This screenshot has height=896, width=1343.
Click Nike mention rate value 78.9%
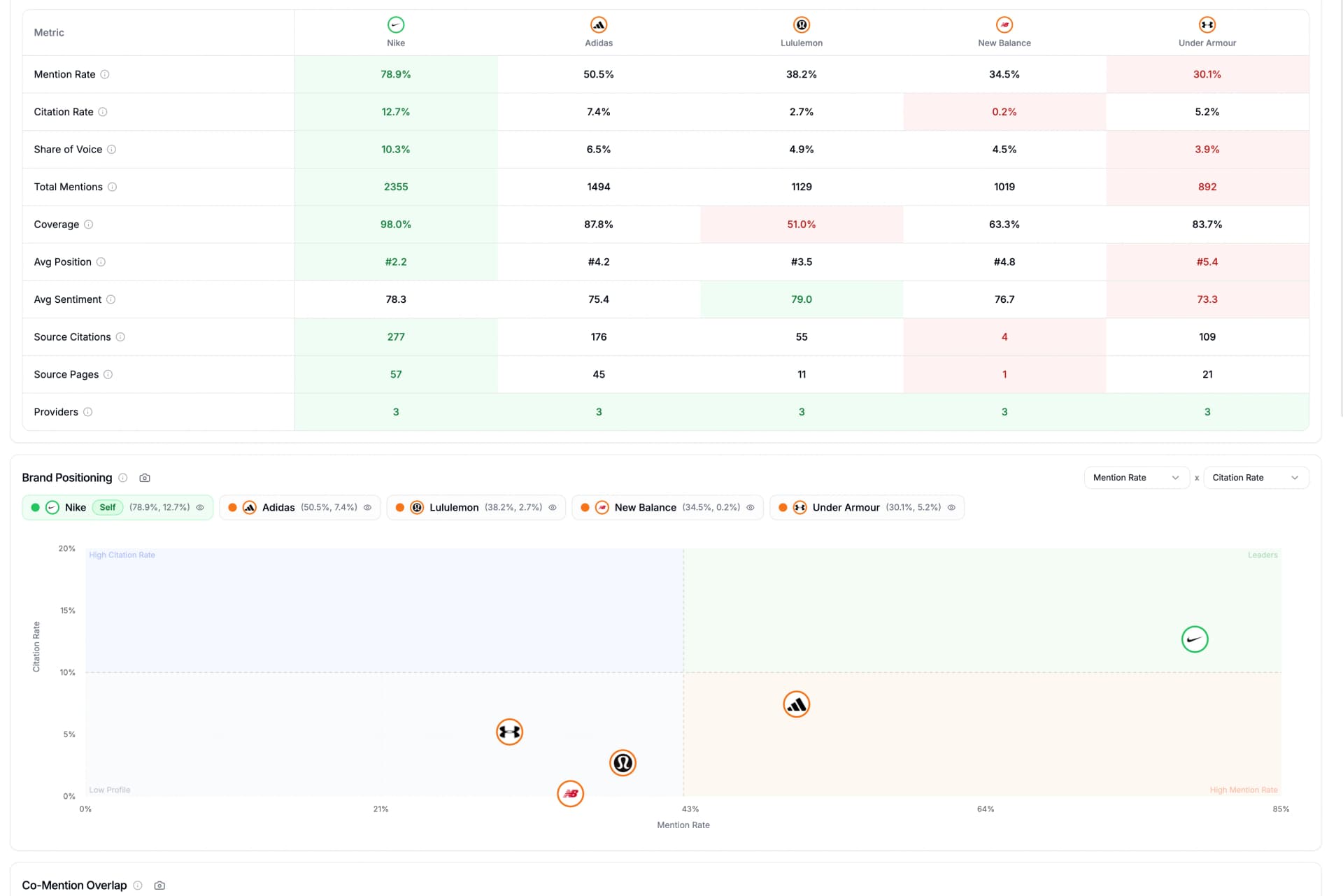click(396, 74)
